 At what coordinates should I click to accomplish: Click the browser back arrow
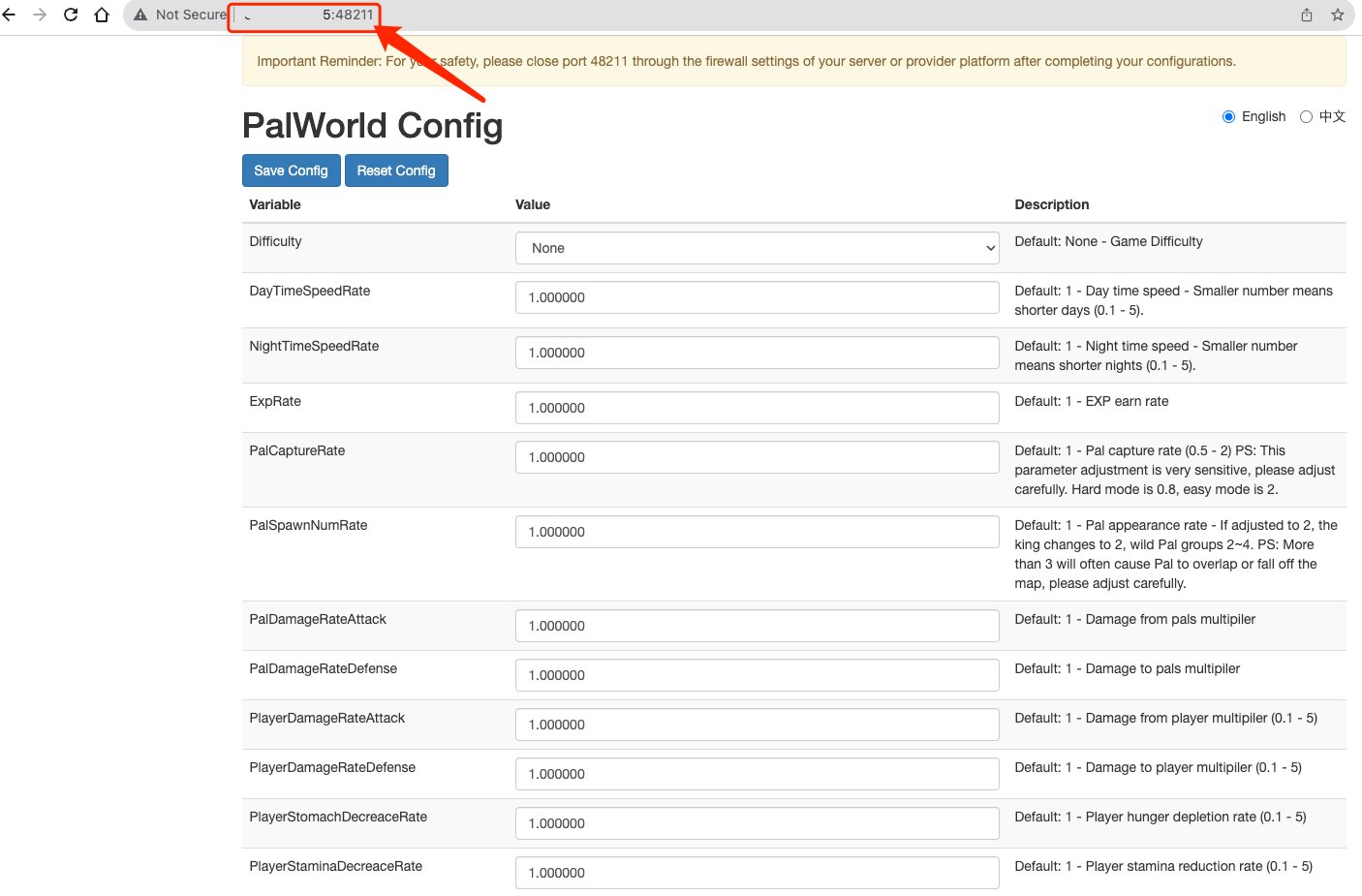(x=10, y=15)
